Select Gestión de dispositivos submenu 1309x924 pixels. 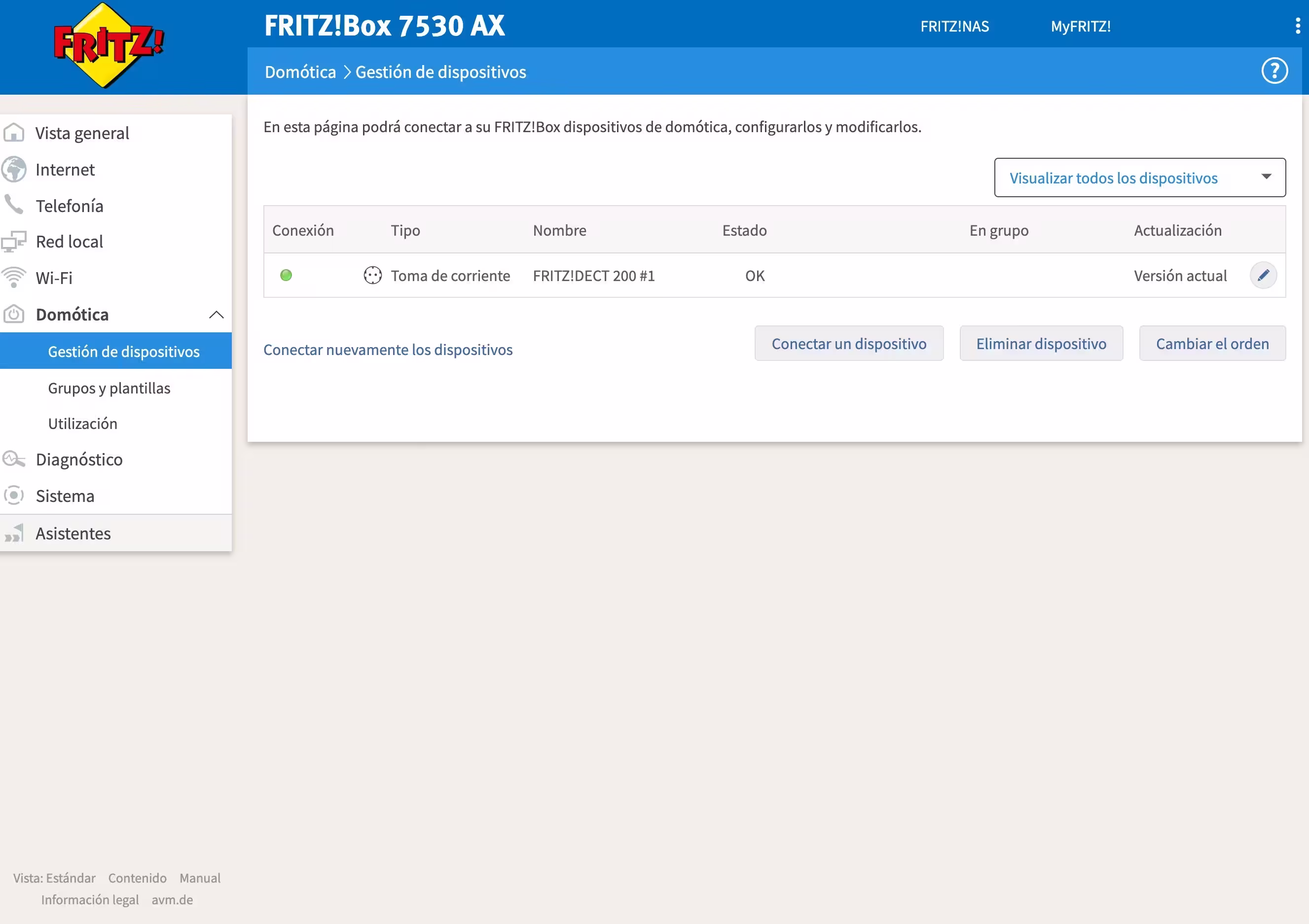116,351
